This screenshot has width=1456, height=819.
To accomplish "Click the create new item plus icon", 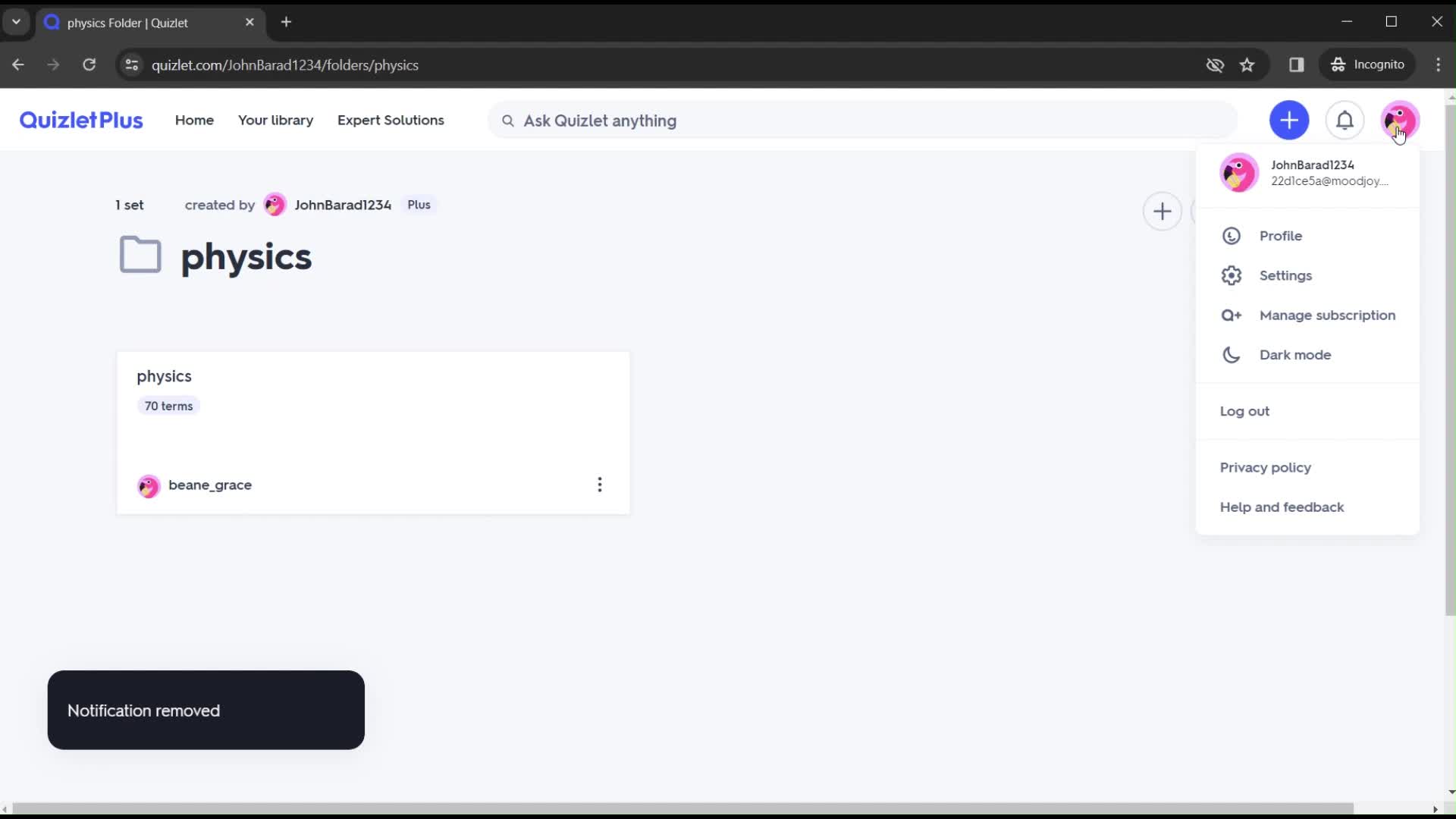I will pos(1291,120).
